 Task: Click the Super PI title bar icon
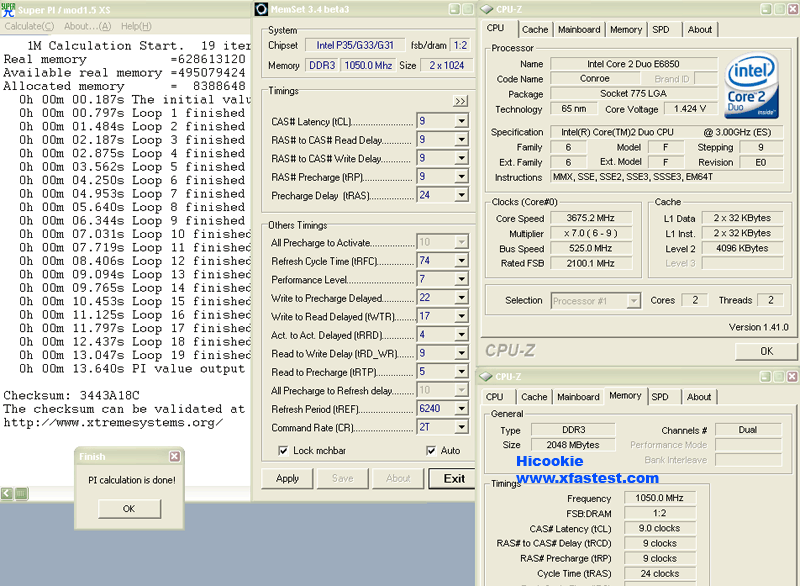click(x=8, y=9)
